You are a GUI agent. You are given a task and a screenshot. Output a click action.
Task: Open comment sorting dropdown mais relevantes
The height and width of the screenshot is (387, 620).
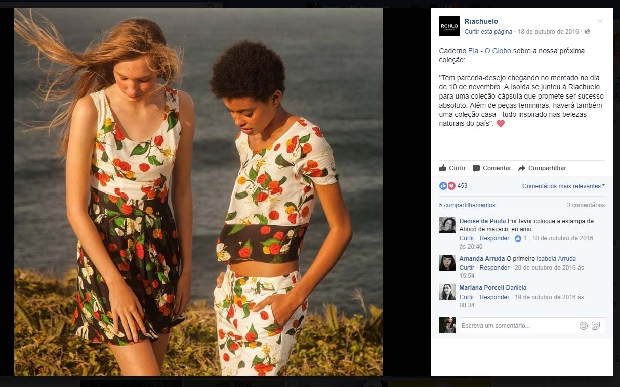coord(563,186)
